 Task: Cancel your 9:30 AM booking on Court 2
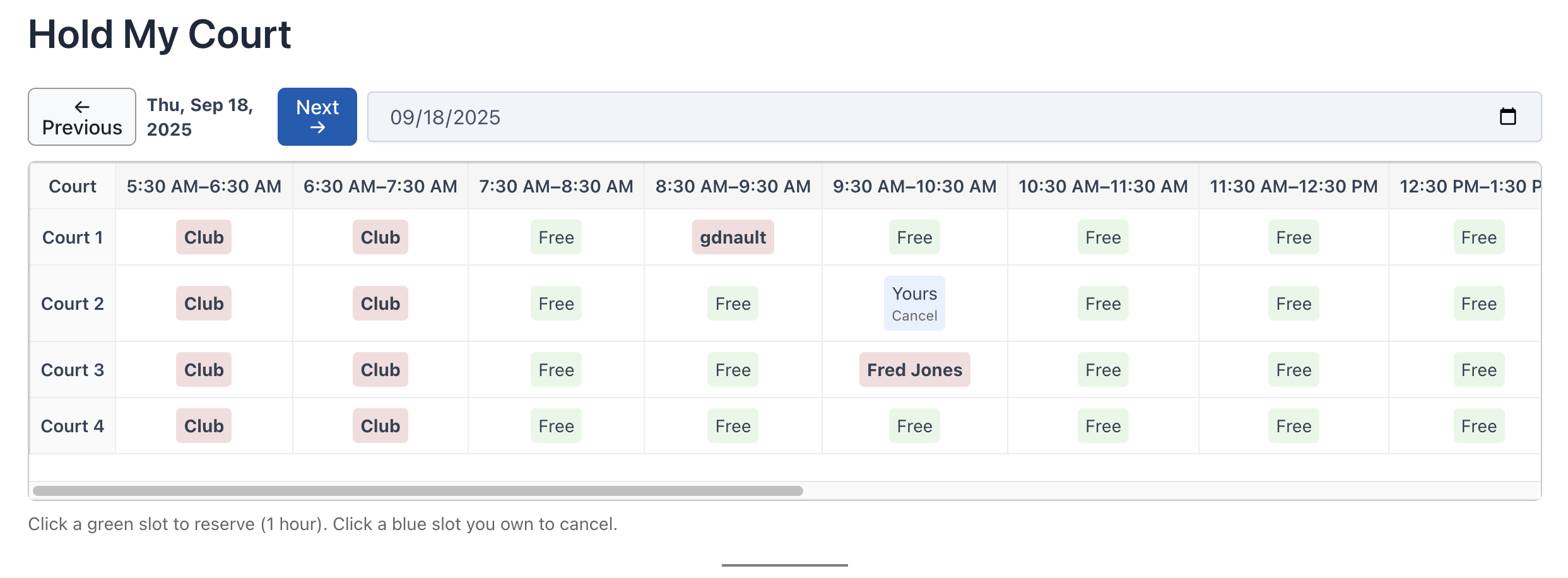[914, 316]
